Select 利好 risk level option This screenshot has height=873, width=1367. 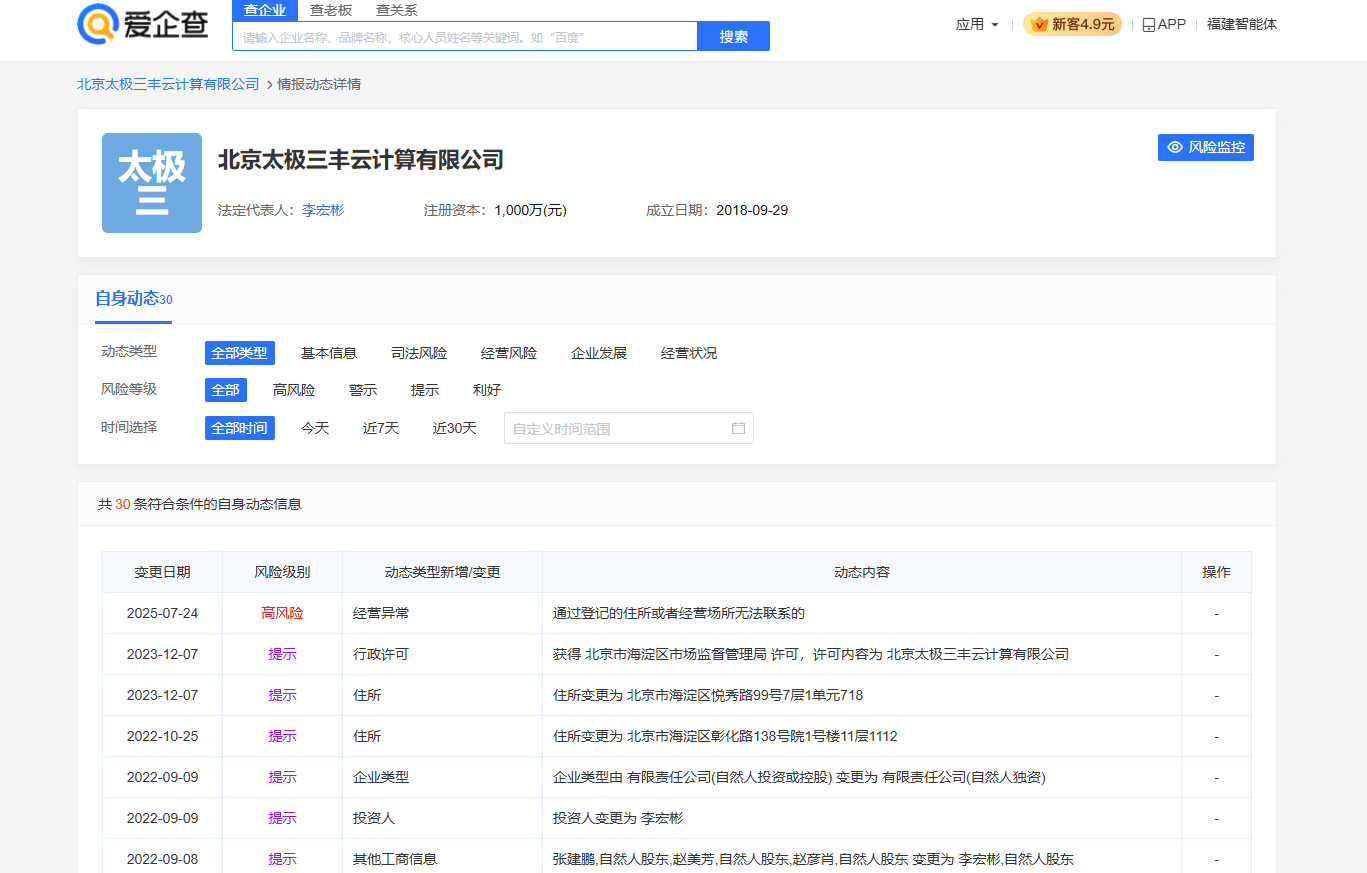(x=486, y=390)
